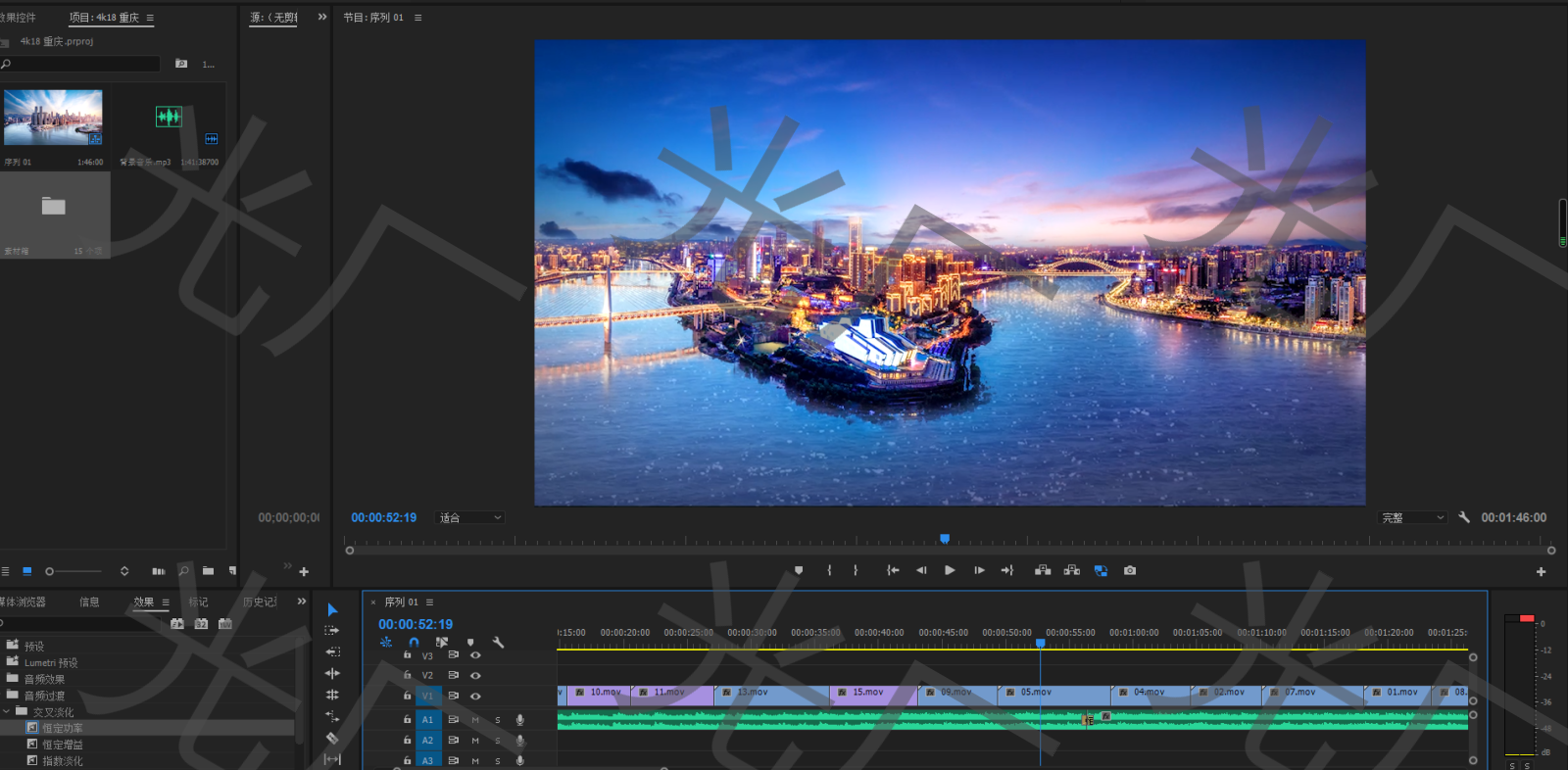This screenshot has height=770, width=1568.
Task: Show overflow panels chevron beside Source tab
Action: (322, 17)
